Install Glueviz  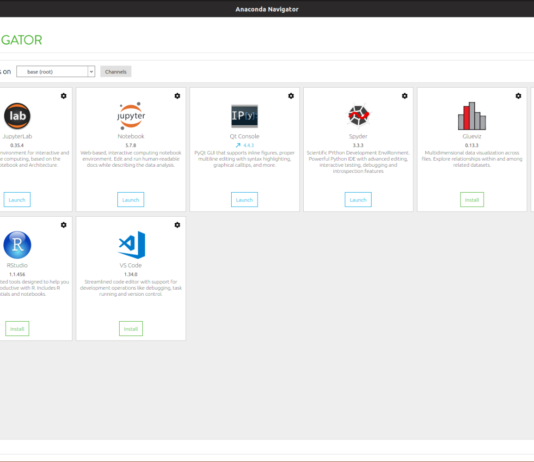472,200
